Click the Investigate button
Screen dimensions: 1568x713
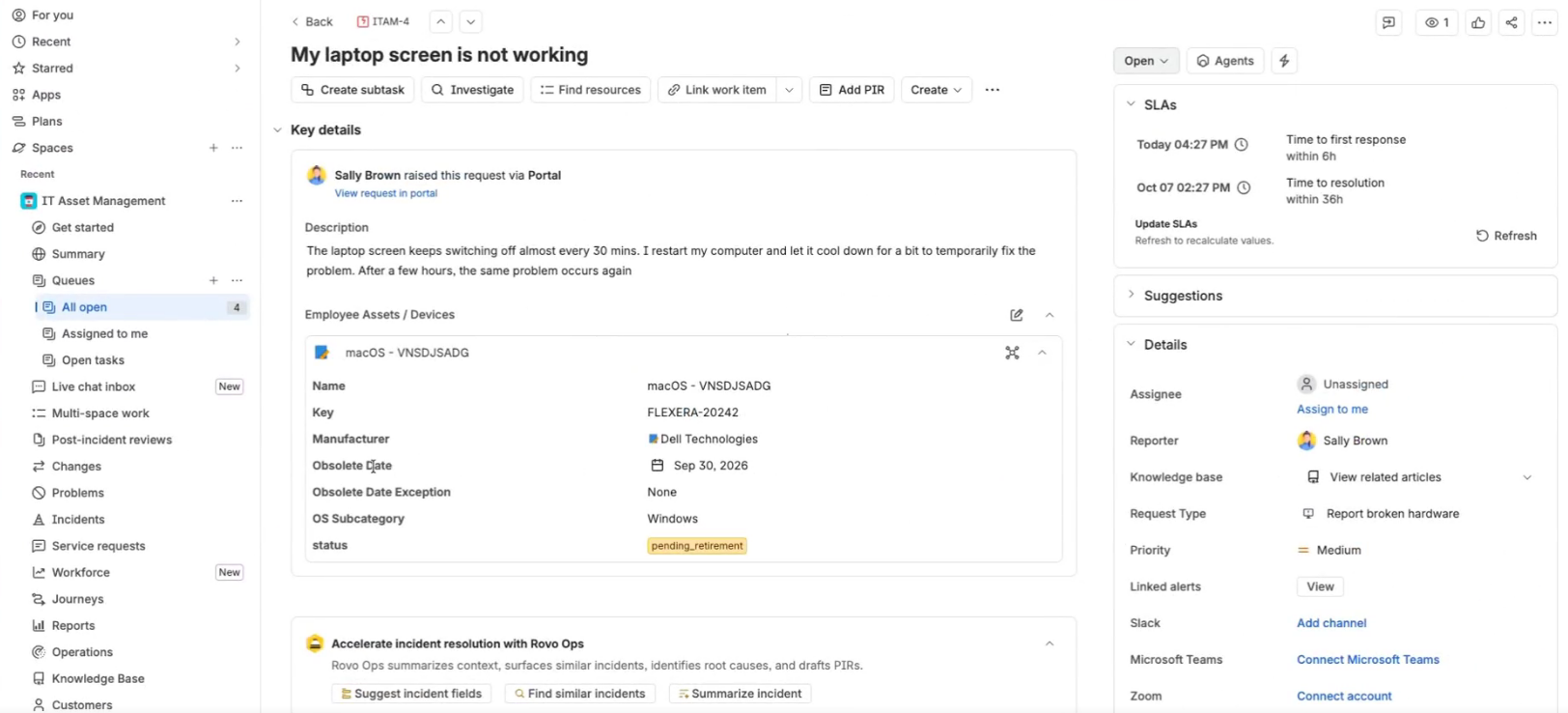(472, 90)
